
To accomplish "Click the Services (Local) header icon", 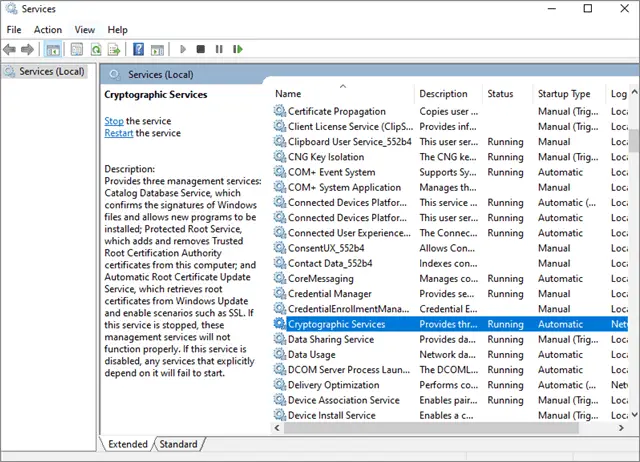I will (x=115, y=75).
